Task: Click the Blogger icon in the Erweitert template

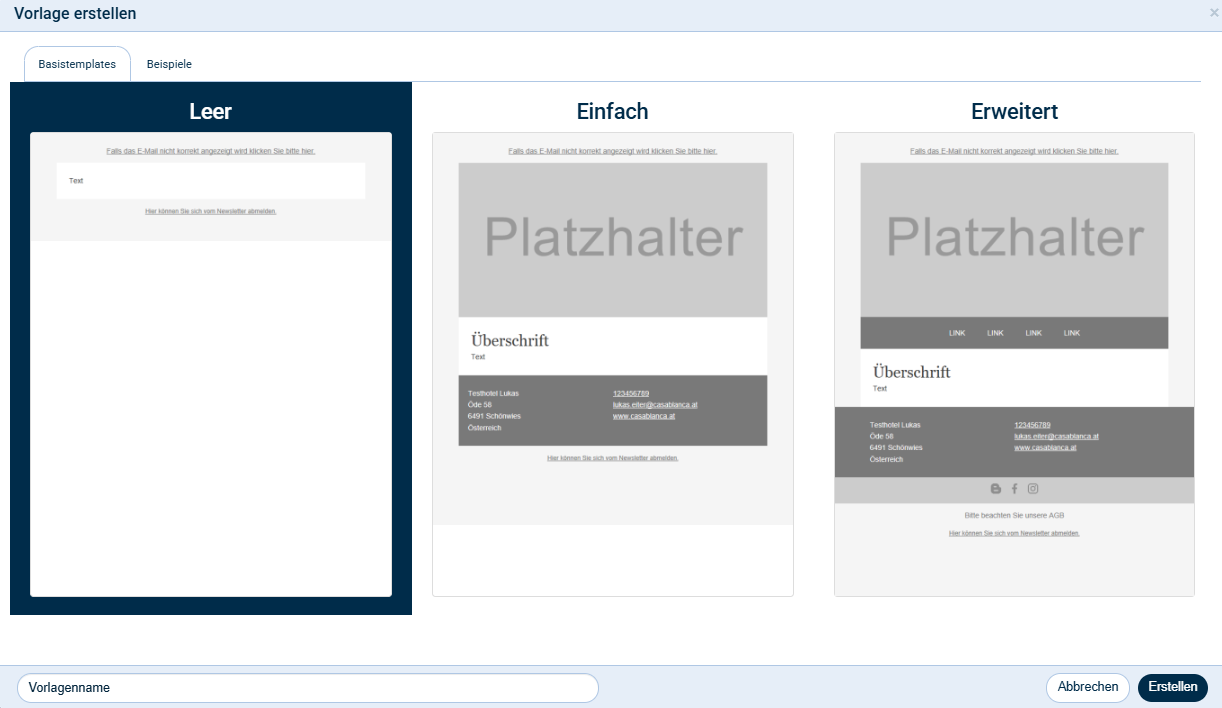Action: click(x=995, y=489)
